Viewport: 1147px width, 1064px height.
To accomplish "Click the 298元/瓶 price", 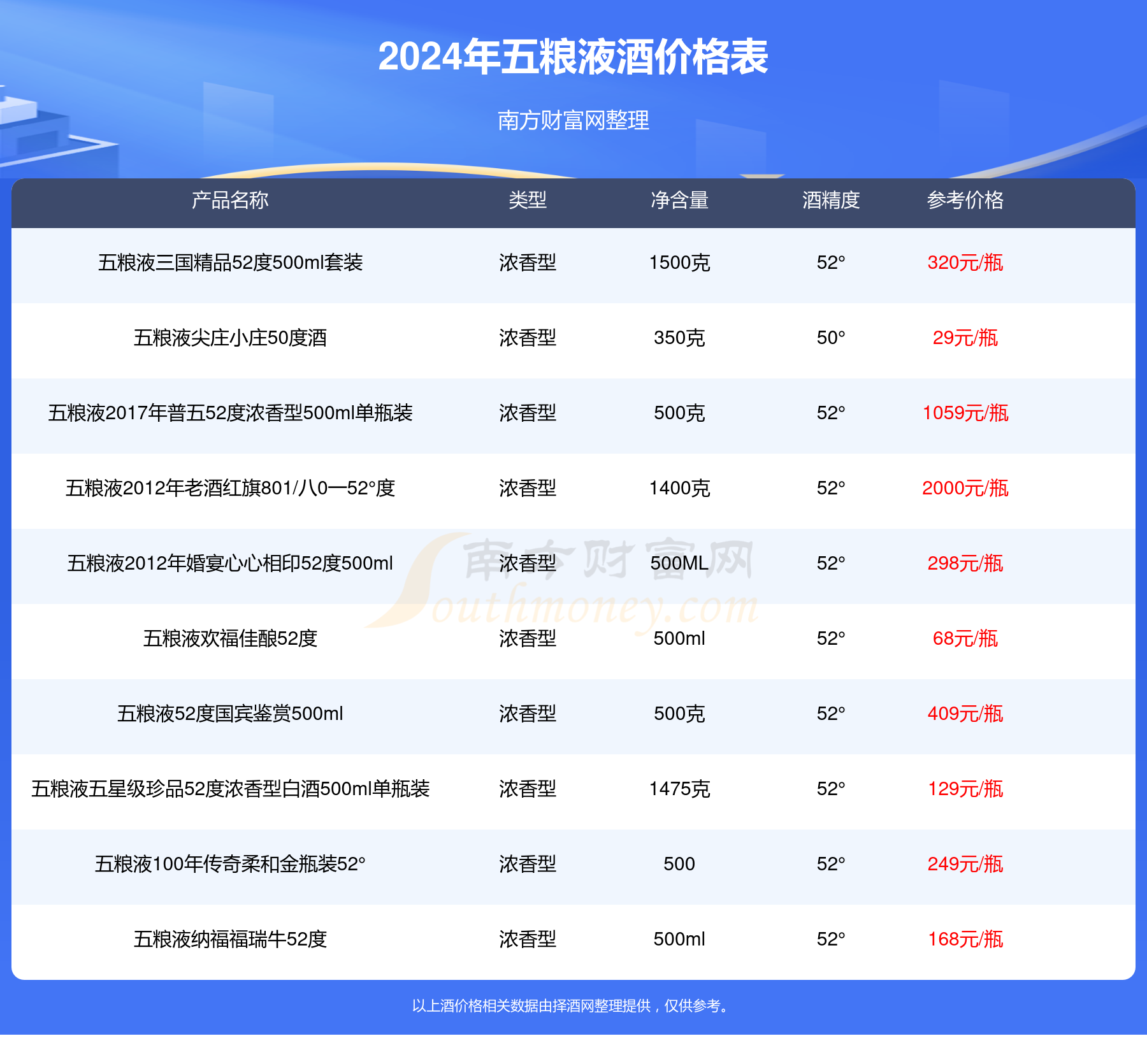I will (965, 563).
